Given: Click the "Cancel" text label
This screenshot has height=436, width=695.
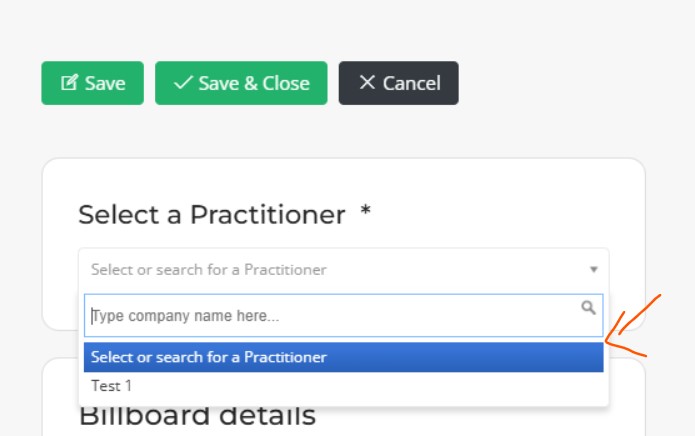Looking at the screenshot, I should [x=412, y=83].
